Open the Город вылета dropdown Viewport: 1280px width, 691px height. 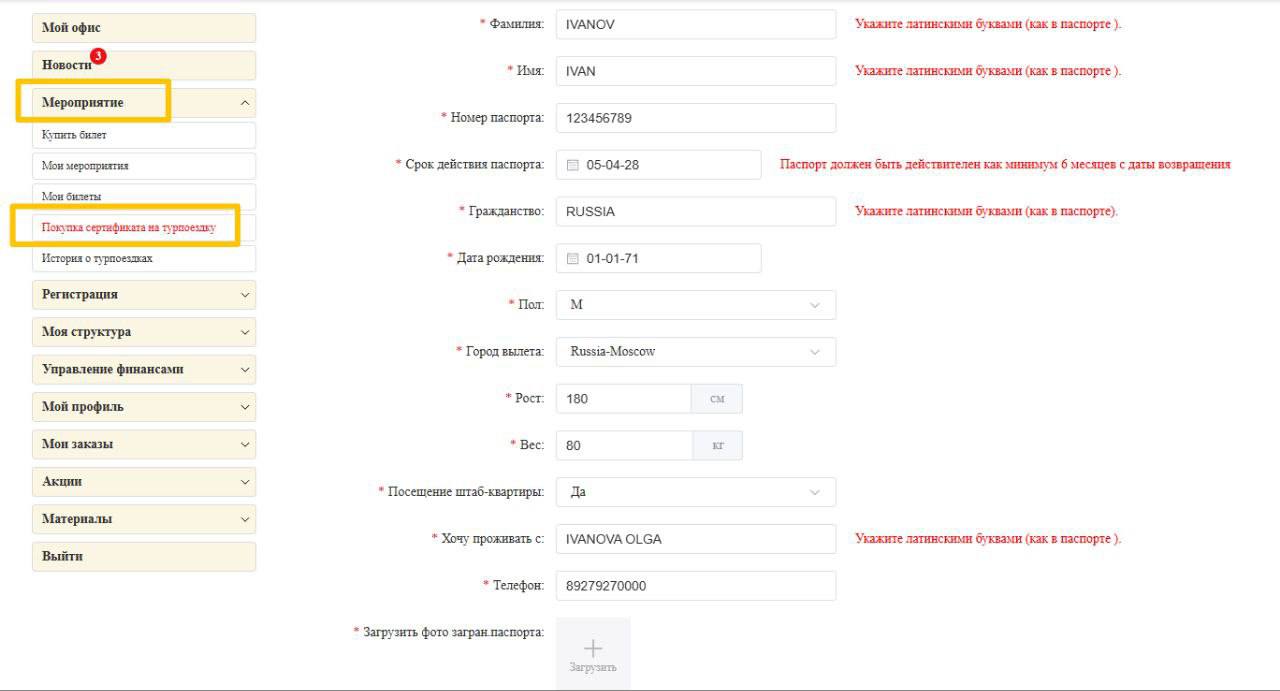pos(695,352)
